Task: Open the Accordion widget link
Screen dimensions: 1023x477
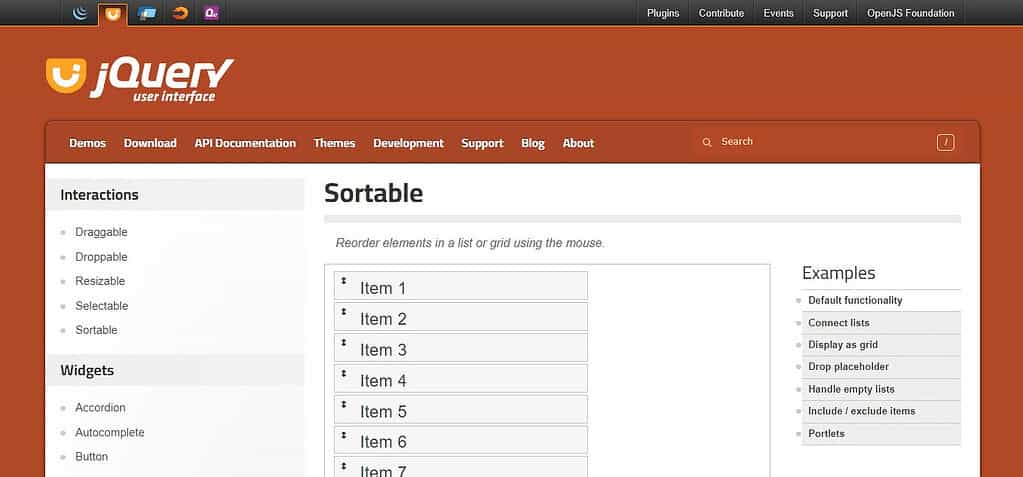Action: [100, 408]
